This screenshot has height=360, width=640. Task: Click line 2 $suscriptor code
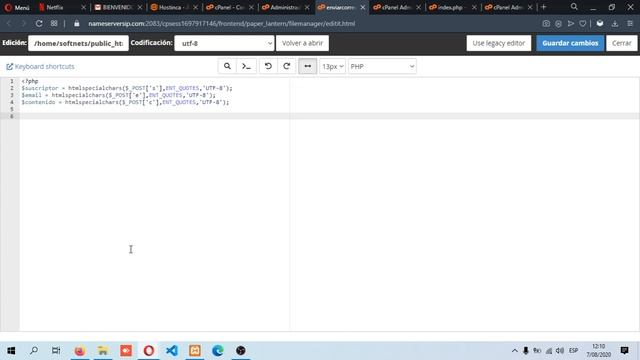click(127, 88)
